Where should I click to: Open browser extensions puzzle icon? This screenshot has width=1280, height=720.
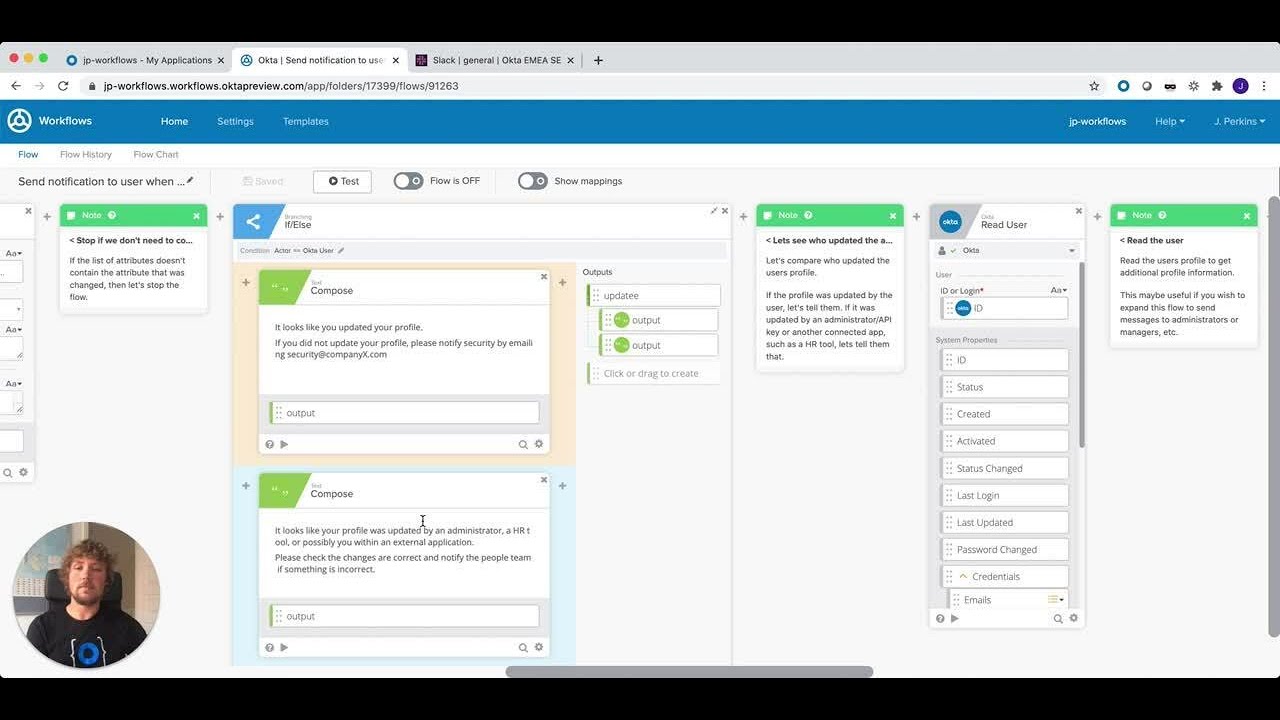[1217, 86]
